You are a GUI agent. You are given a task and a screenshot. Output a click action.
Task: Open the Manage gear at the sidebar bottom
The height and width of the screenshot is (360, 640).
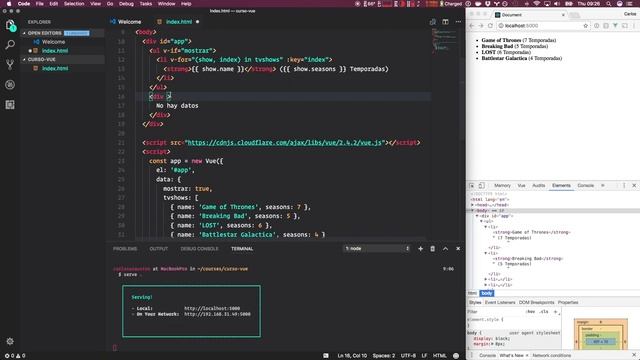[x=10, y=341]
